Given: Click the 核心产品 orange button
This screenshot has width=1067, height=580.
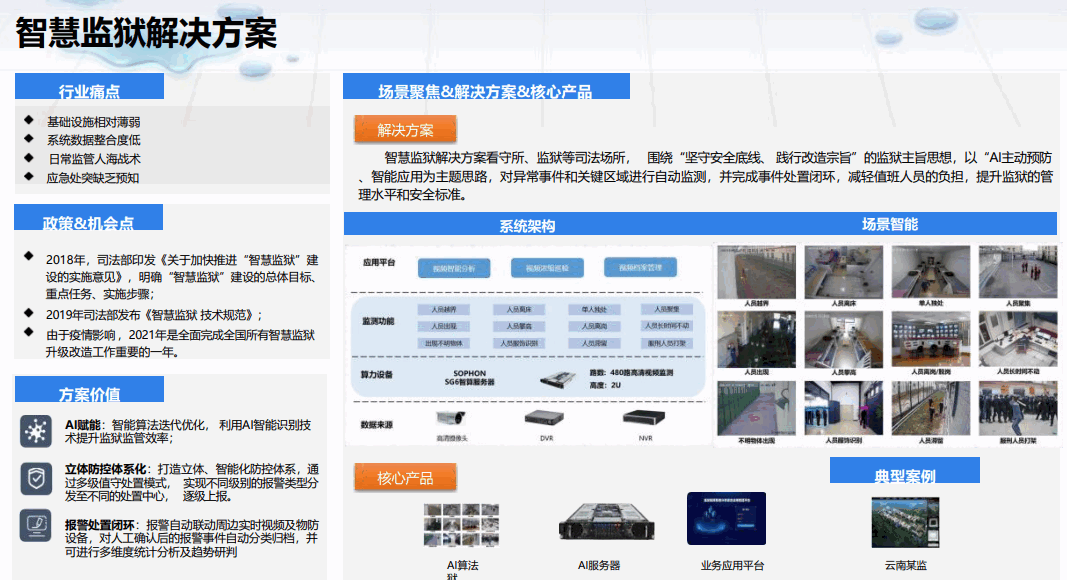Looking at the screenshot, I should coord(405,478).
